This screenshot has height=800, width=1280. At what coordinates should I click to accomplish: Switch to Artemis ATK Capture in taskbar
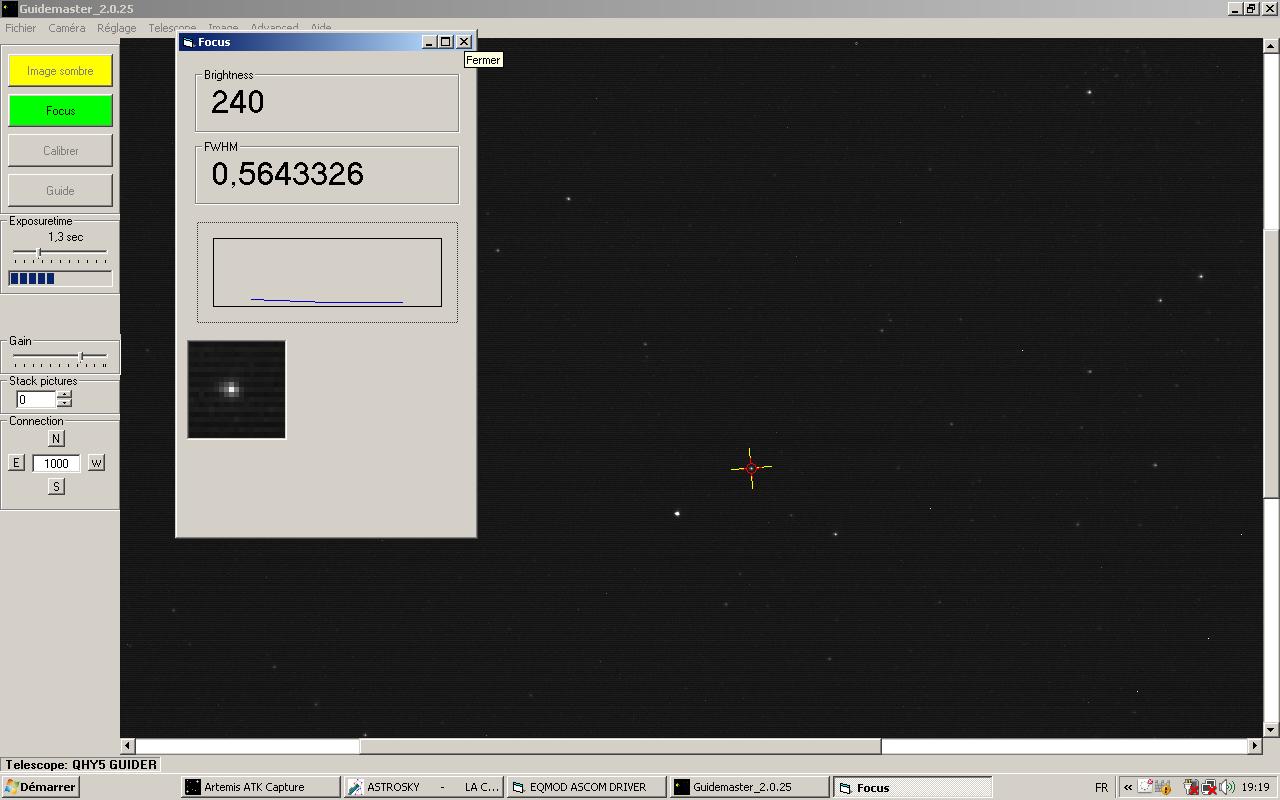(x=260, y=787)
